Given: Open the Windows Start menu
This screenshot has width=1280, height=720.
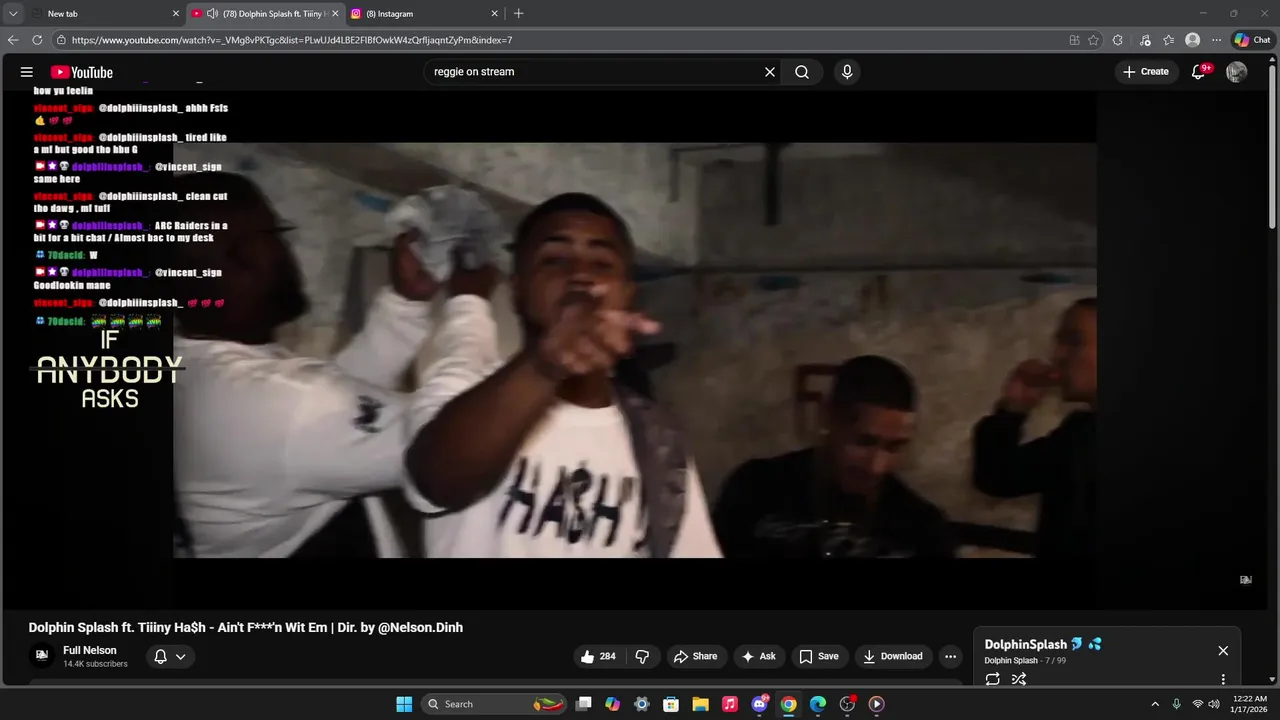Looking at the screenshot, I should pos(404,704).
